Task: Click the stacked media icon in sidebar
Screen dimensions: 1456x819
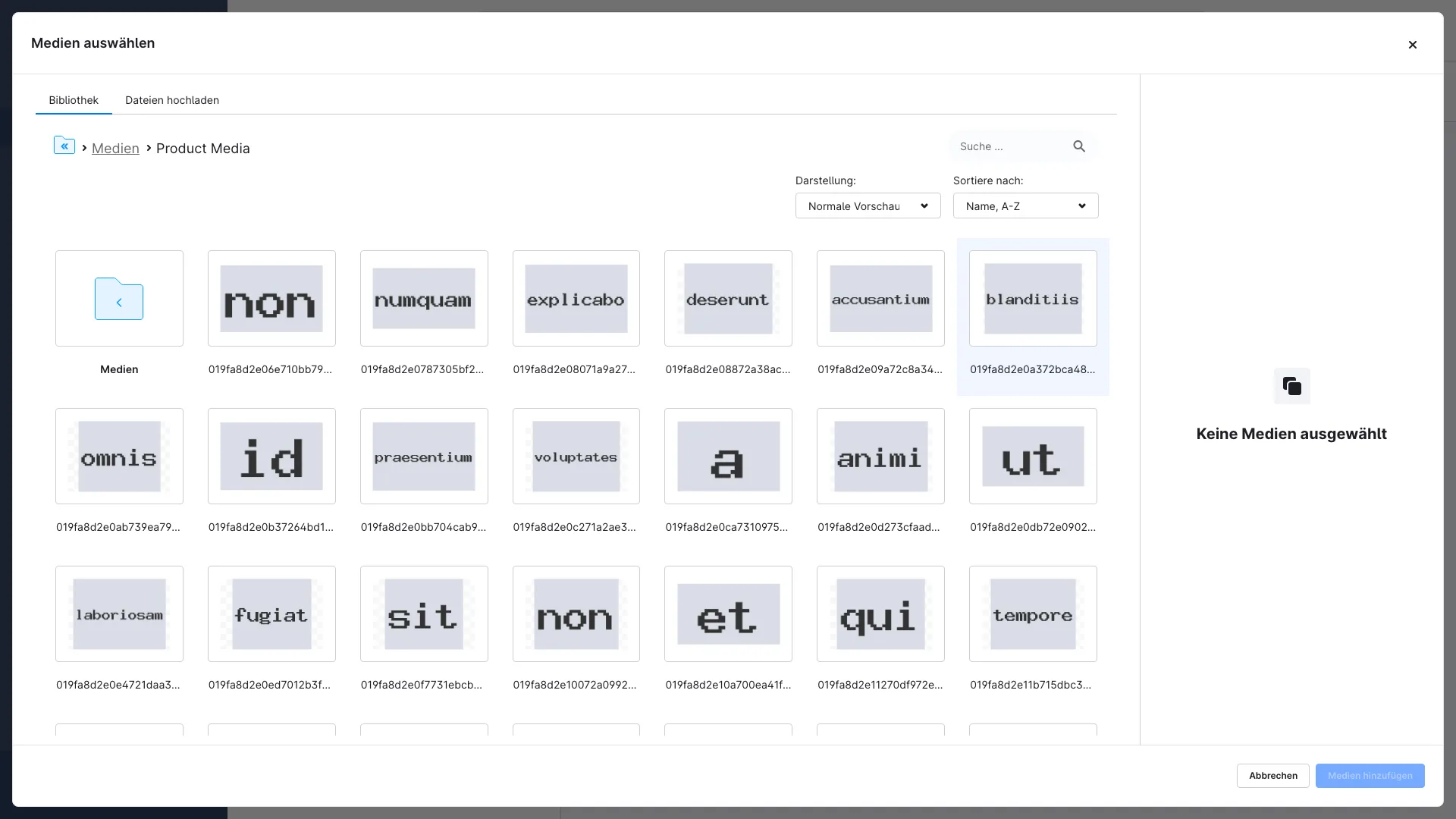Action: click(1291, 386)
